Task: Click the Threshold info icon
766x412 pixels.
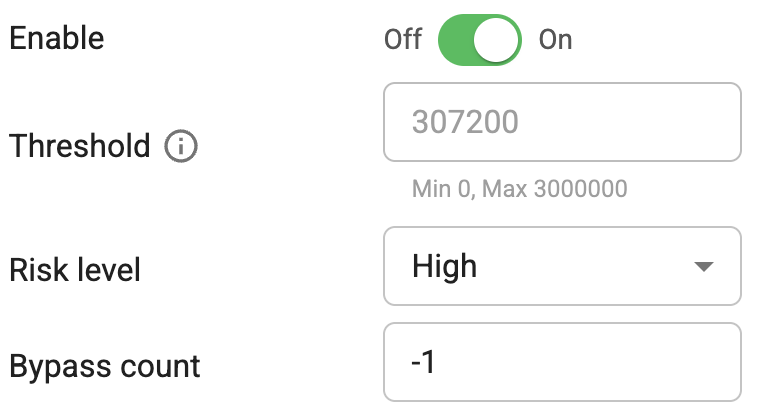Action: tap(181, 147)
